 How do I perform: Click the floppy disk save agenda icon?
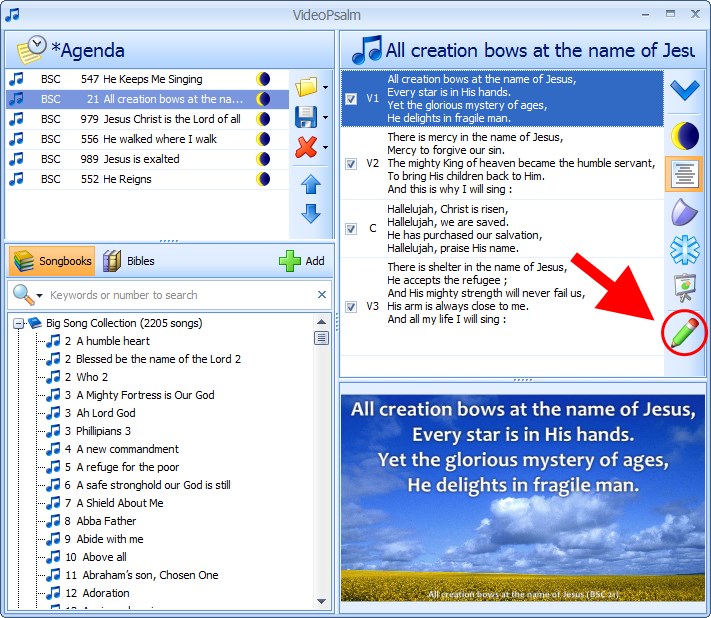point(306,117)
